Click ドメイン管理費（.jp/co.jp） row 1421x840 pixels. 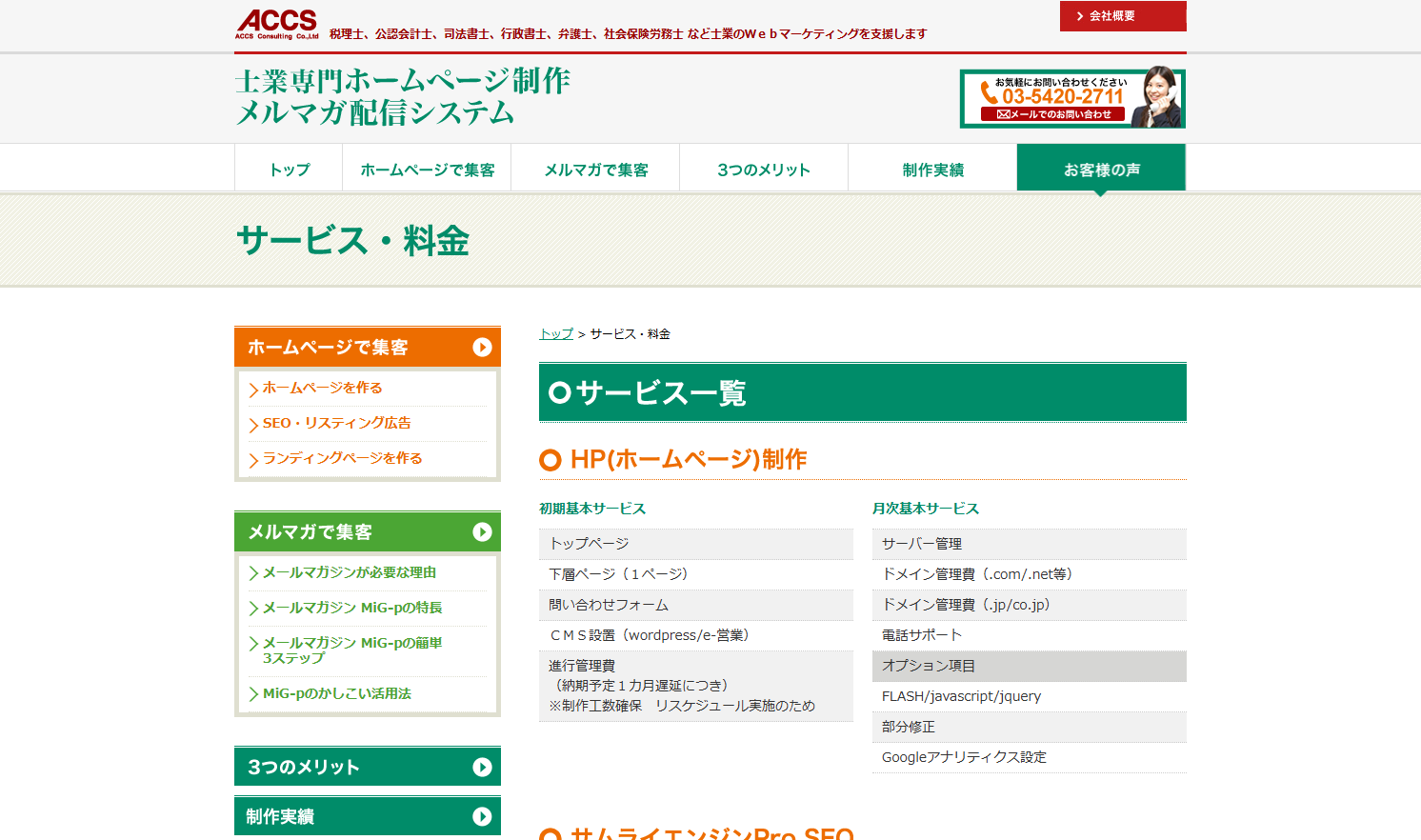pos(1030,605)
